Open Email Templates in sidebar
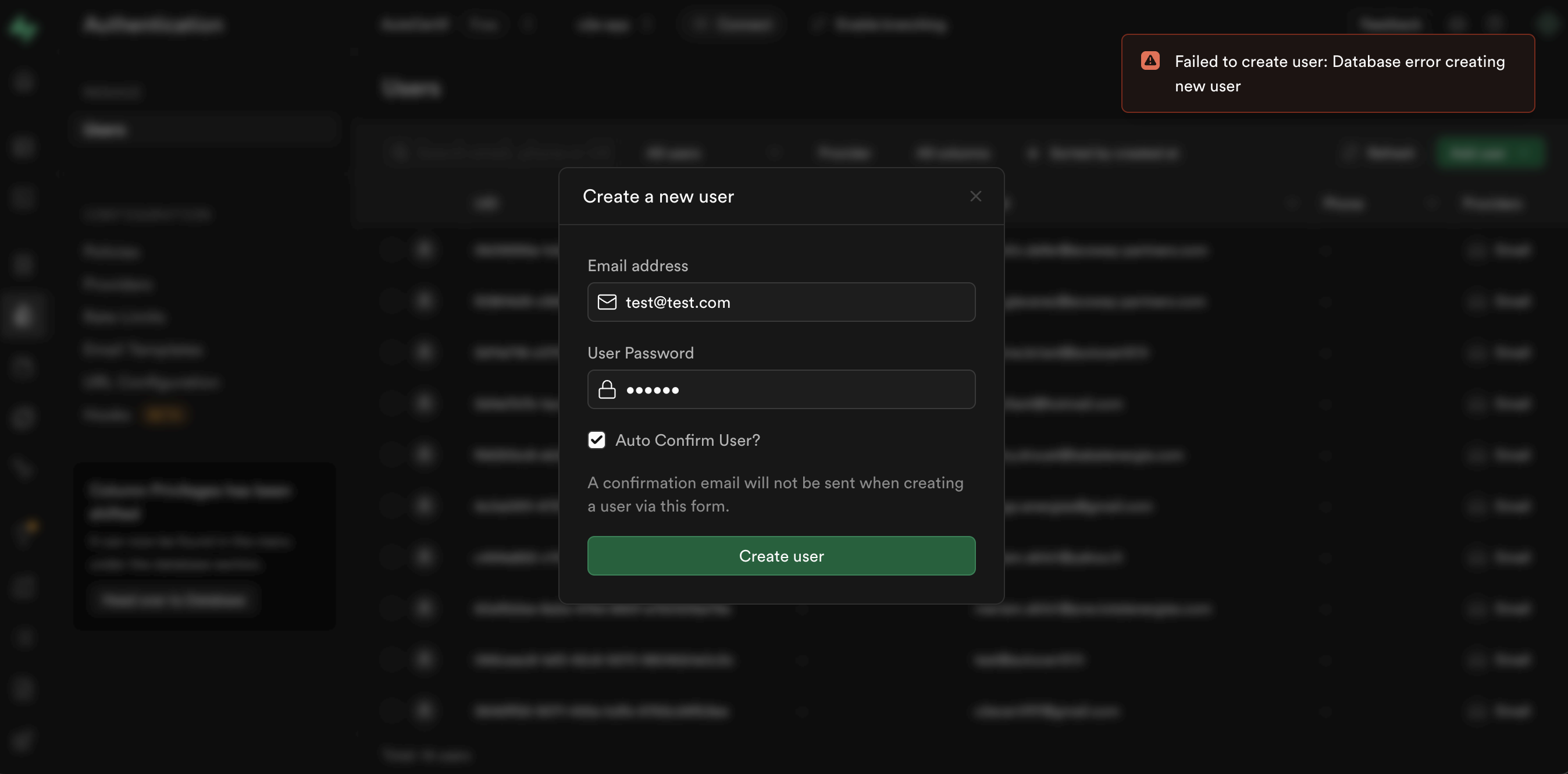This screenshot has width=1568, height=774. pos(142,350)
